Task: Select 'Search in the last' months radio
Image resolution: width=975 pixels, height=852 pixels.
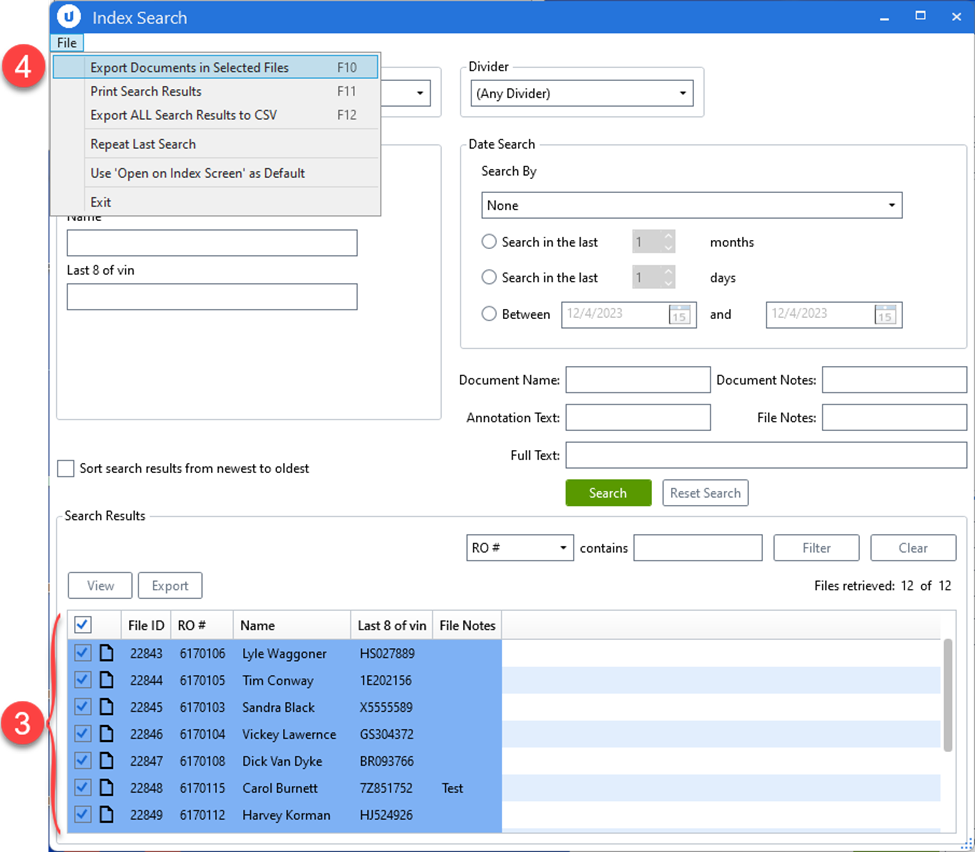Action: coord(489,241)
